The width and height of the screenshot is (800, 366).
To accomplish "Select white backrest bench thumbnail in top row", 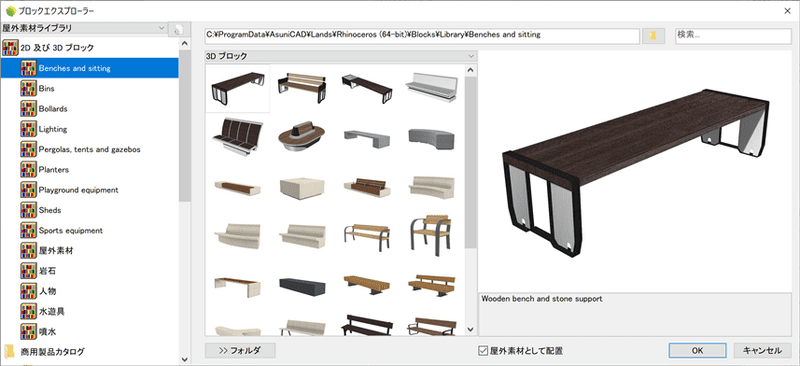I will point(432,87).
